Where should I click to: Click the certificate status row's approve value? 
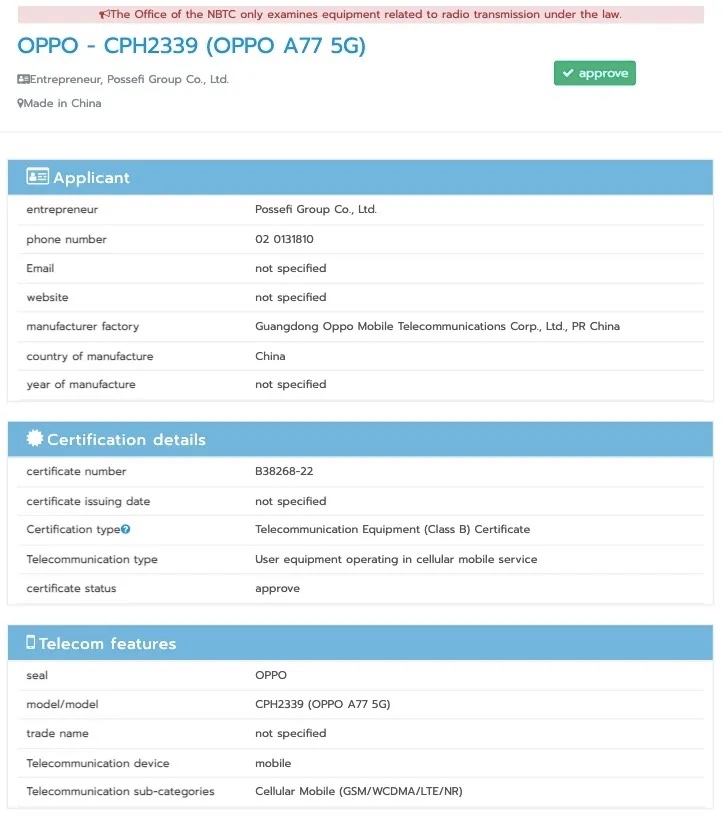pos(277,588)
